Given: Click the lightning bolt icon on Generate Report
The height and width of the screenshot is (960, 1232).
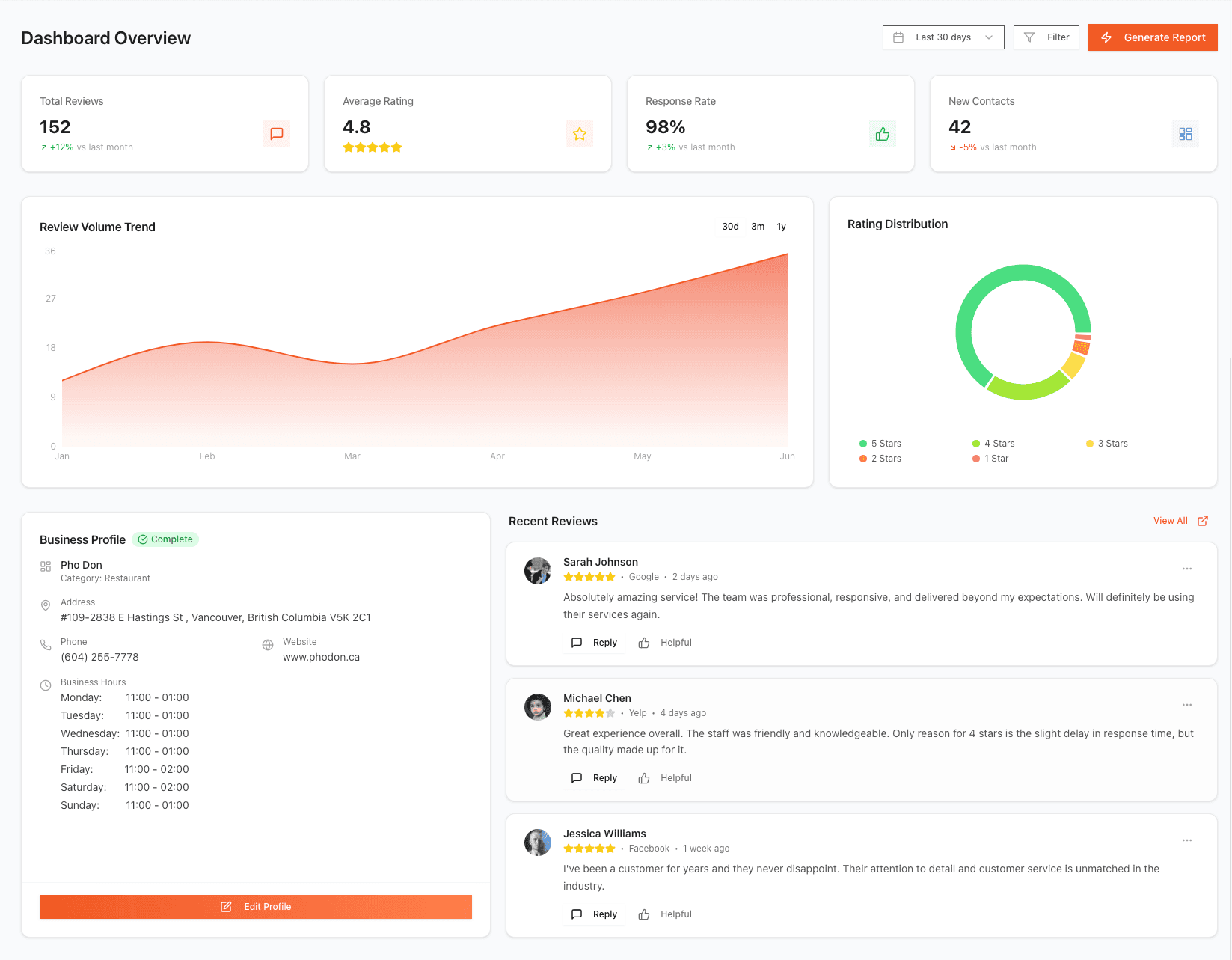Looking at the screenshot, I should (x=1106, y=37).
